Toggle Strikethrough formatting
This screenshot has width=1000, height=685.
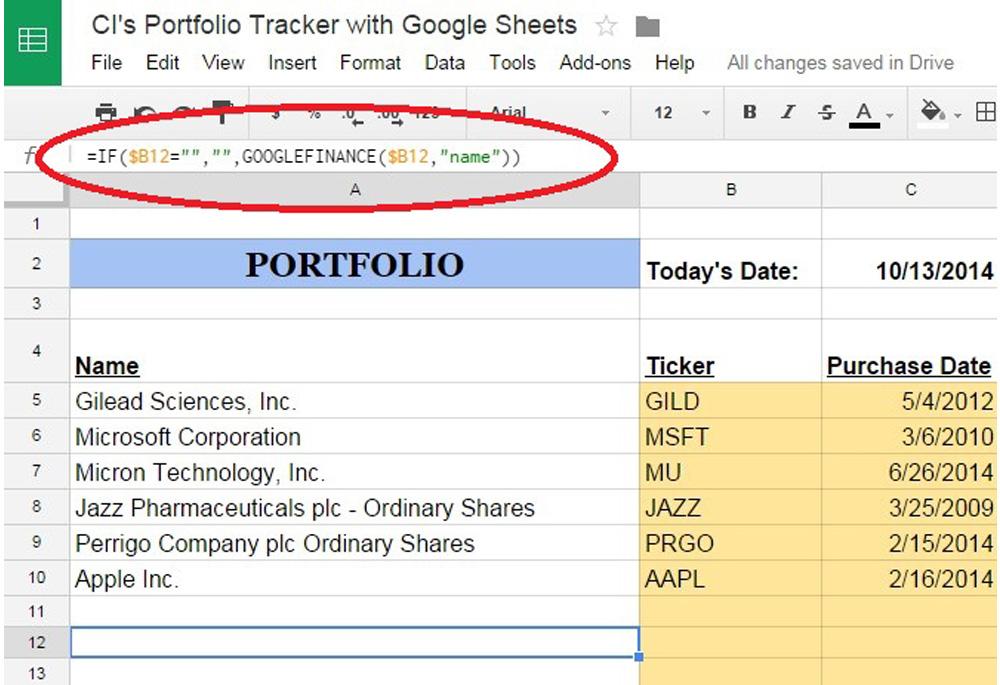point(827,113)
